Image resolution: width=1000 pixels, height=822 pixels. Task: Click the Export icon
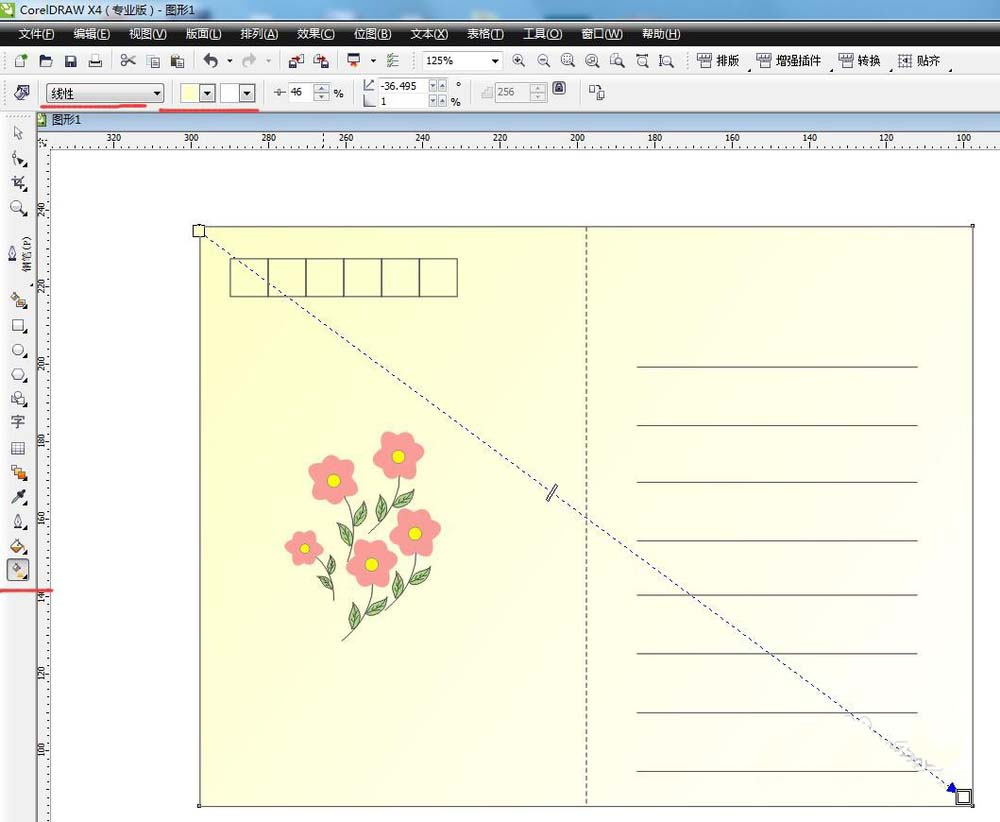coord(321,61)
